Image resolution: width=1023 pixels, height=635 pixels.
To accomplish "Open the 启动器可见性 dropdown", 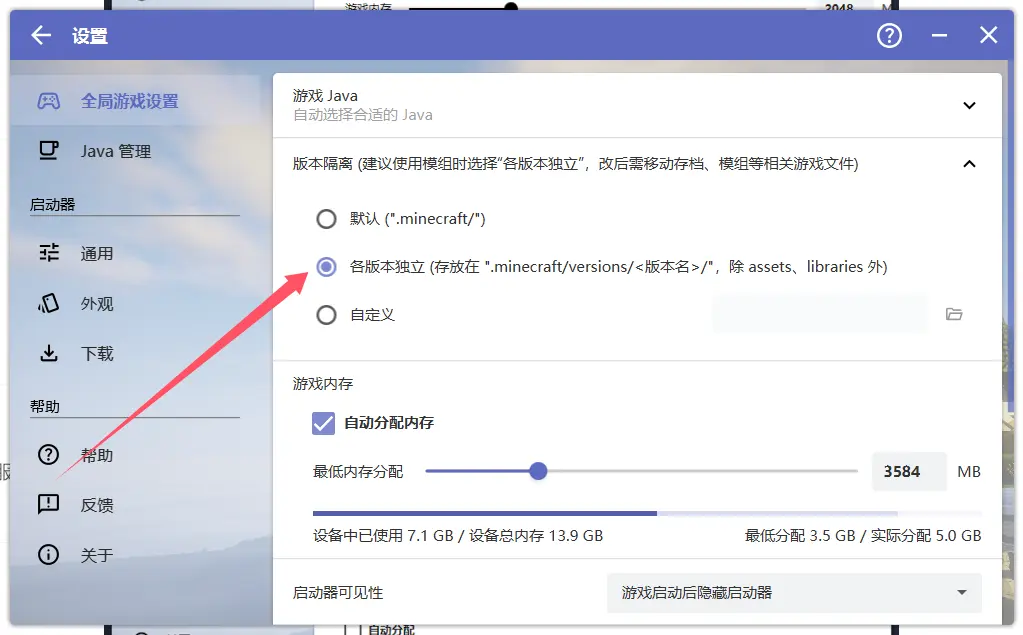I will point(794,593).
